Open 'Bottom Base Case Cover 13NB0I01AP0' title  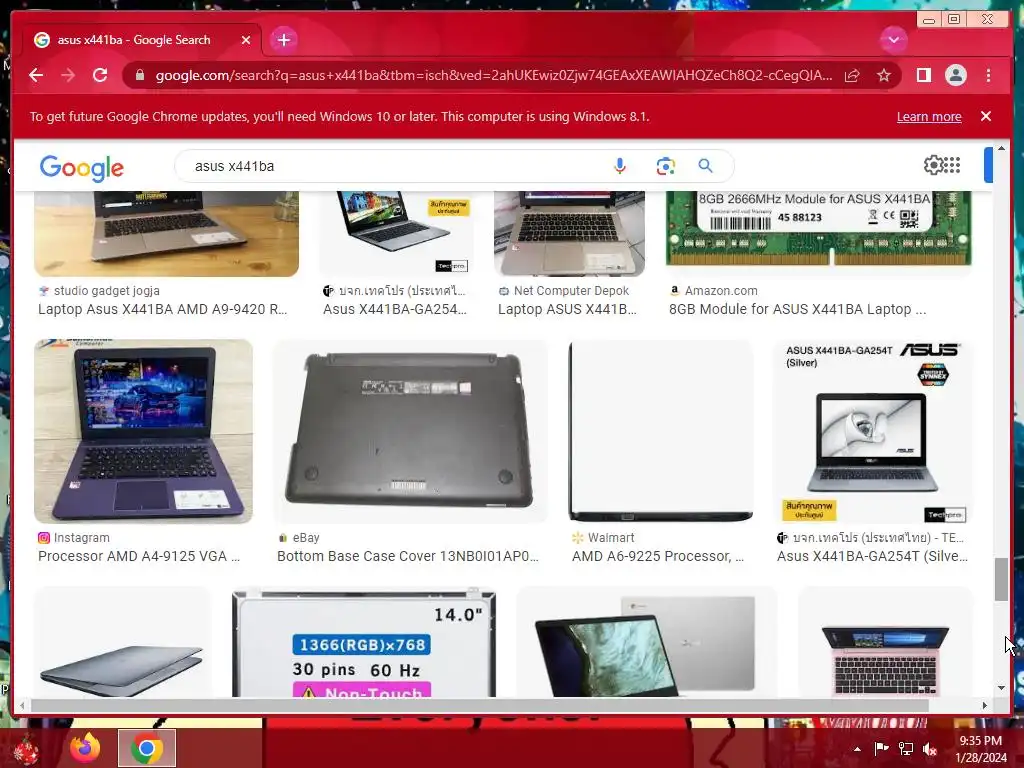click(408, 556)
